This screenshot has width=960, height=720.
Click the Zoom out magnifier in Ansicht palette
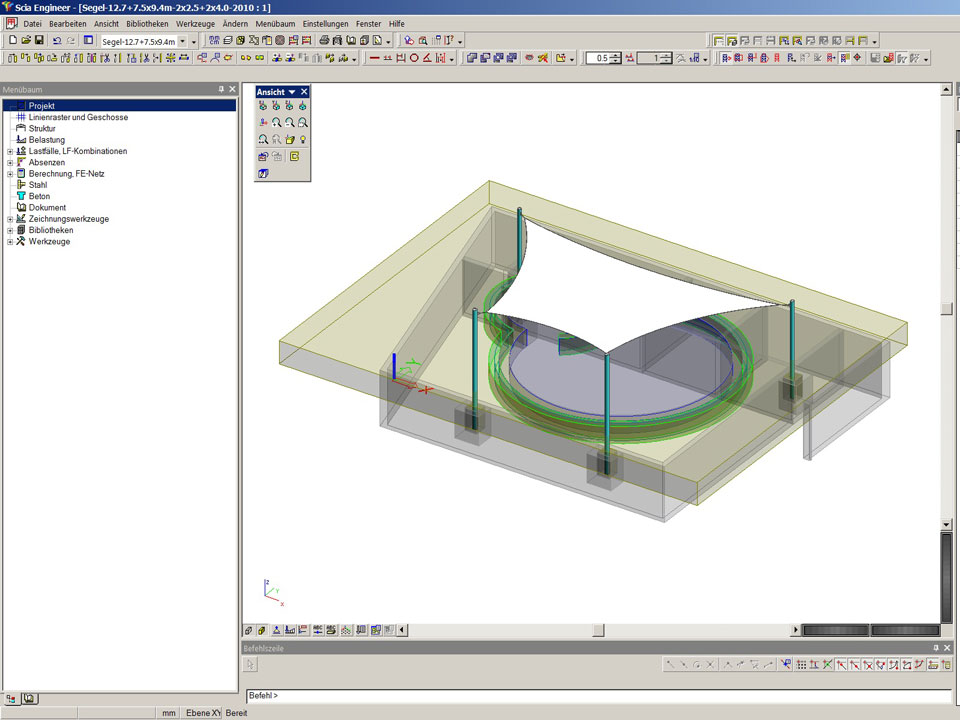coord(289,122)
